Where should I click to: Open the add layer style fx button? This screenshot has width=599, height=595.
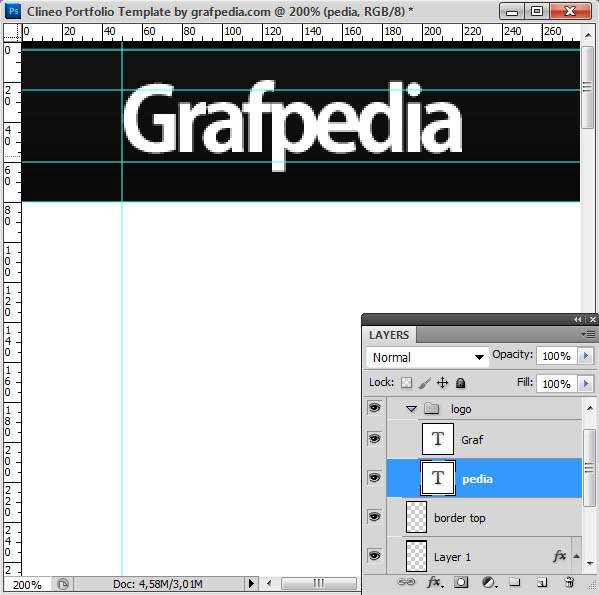[435, 582]
